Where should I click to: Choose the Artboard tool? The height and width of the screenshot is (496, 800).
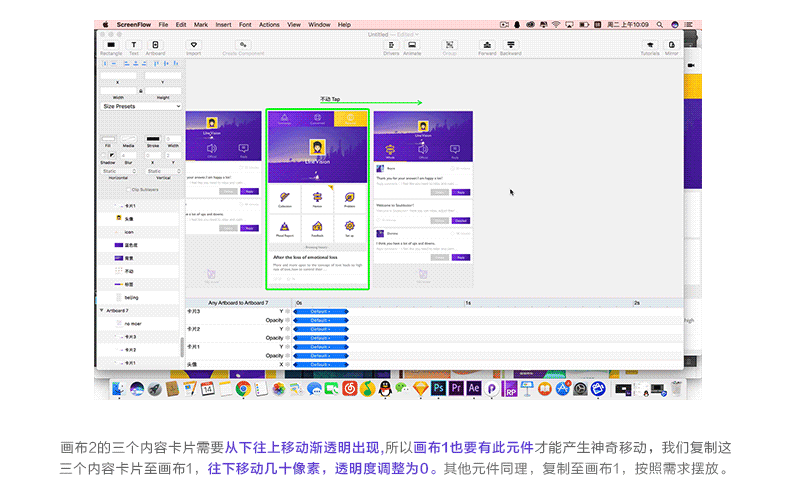pyautogui.click(x=156, y=45)
